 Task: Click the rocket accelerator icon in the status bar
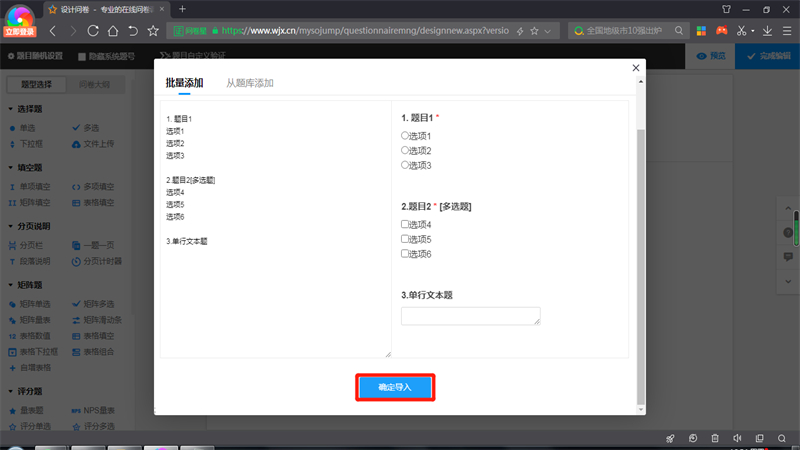point(670,438)
